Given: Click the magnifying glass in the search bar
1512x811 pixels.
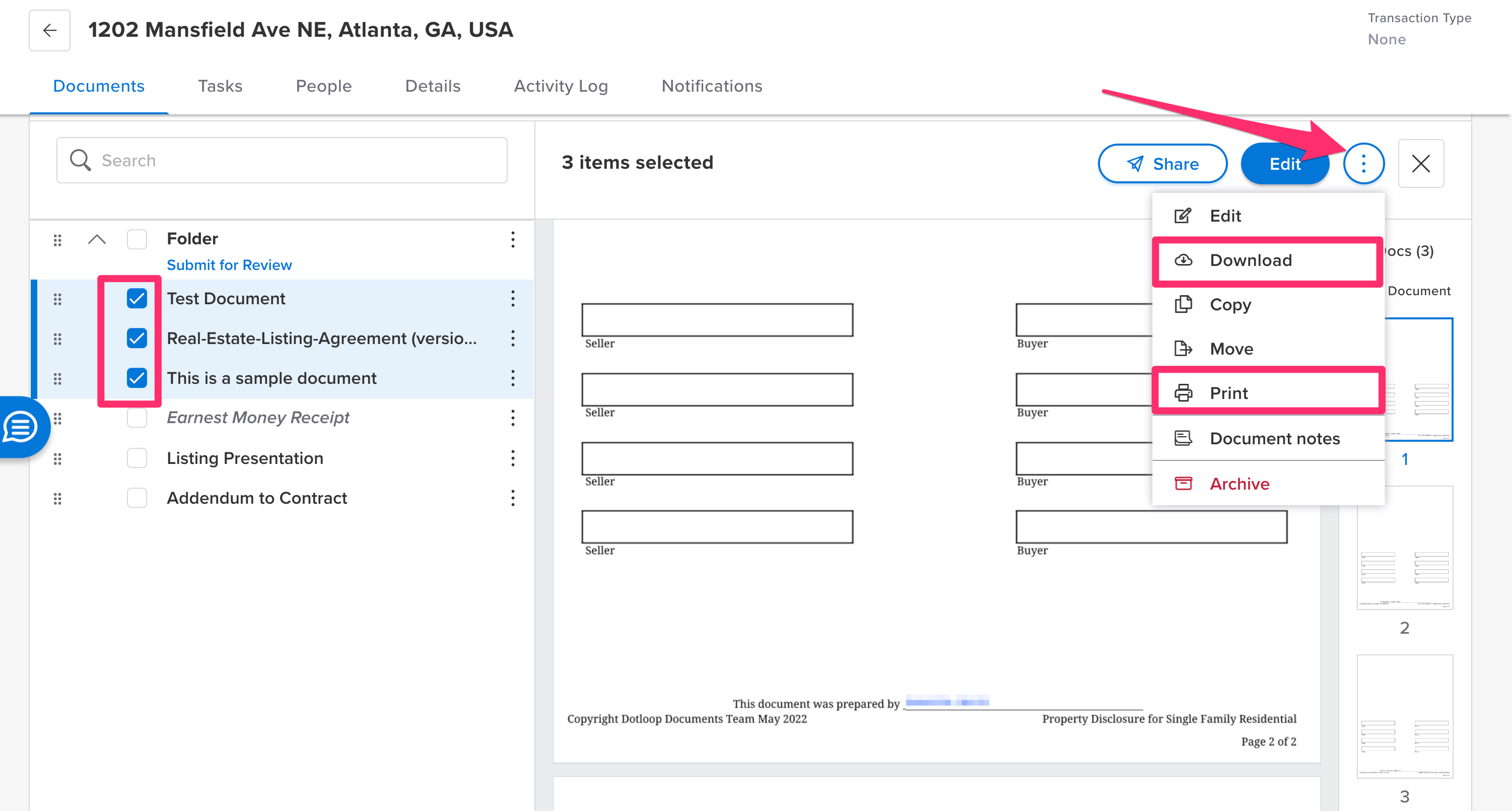Looking at the screenshot, I should [x=81, y=160].
